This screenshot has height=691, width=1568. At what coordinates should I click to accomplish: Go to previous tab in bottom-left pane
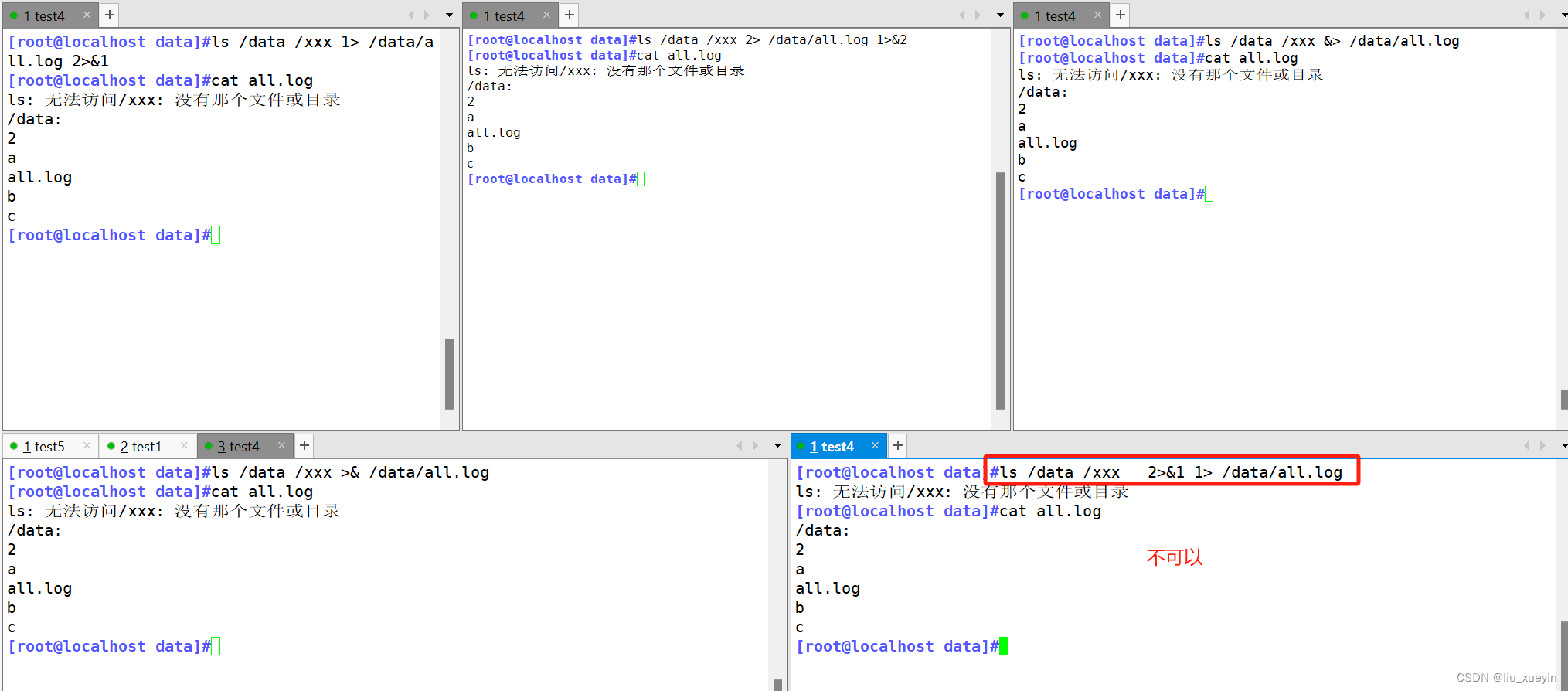click(740, 445)
